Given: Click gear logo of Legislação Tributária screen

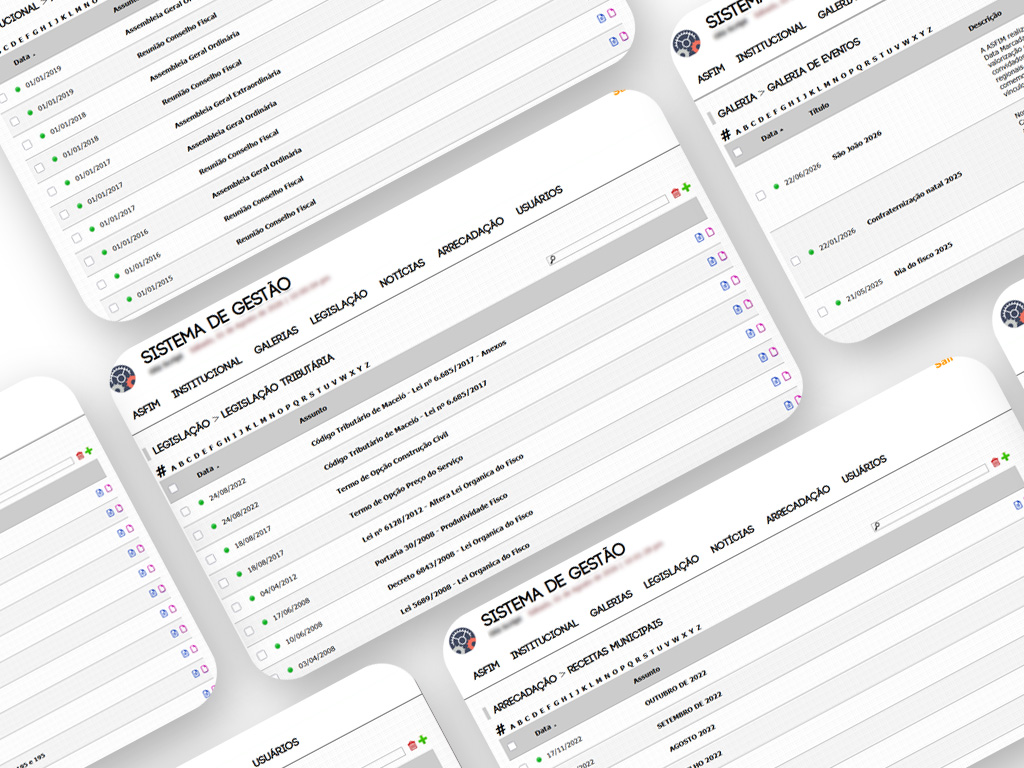Looking at the screenshot, I should pos(122,379).
